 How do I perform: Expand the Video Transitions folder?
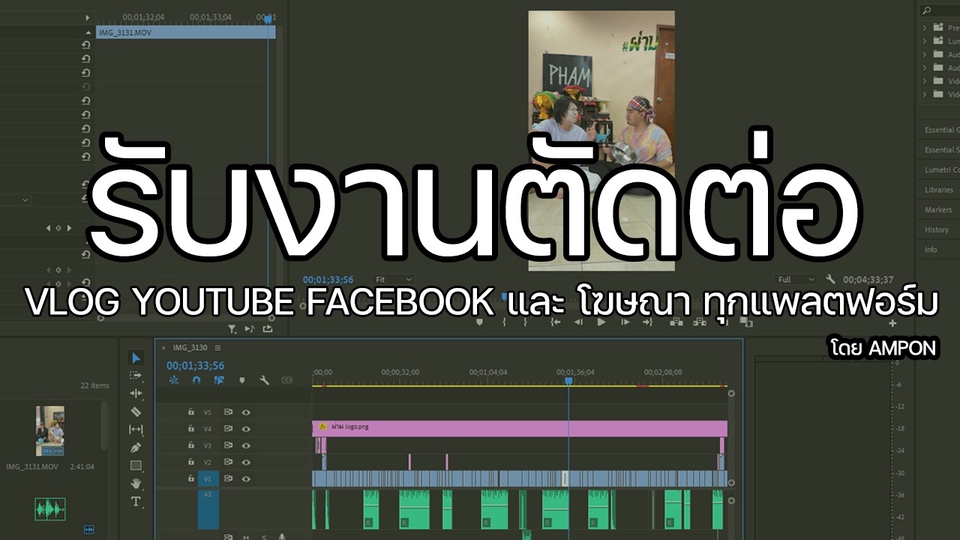pyautogui.click(x=925, y=94)
